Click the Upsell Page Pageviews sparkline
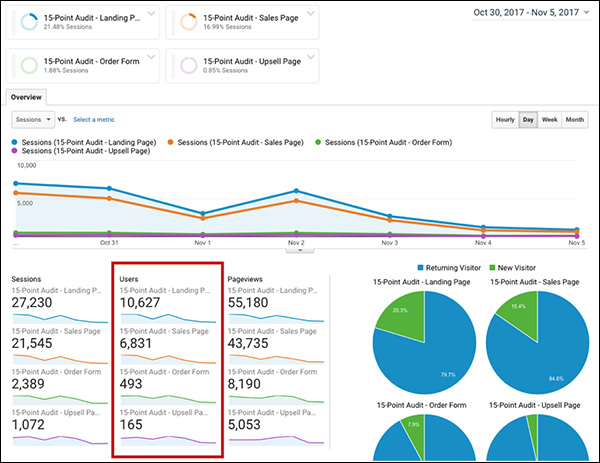 coord(277,440)
